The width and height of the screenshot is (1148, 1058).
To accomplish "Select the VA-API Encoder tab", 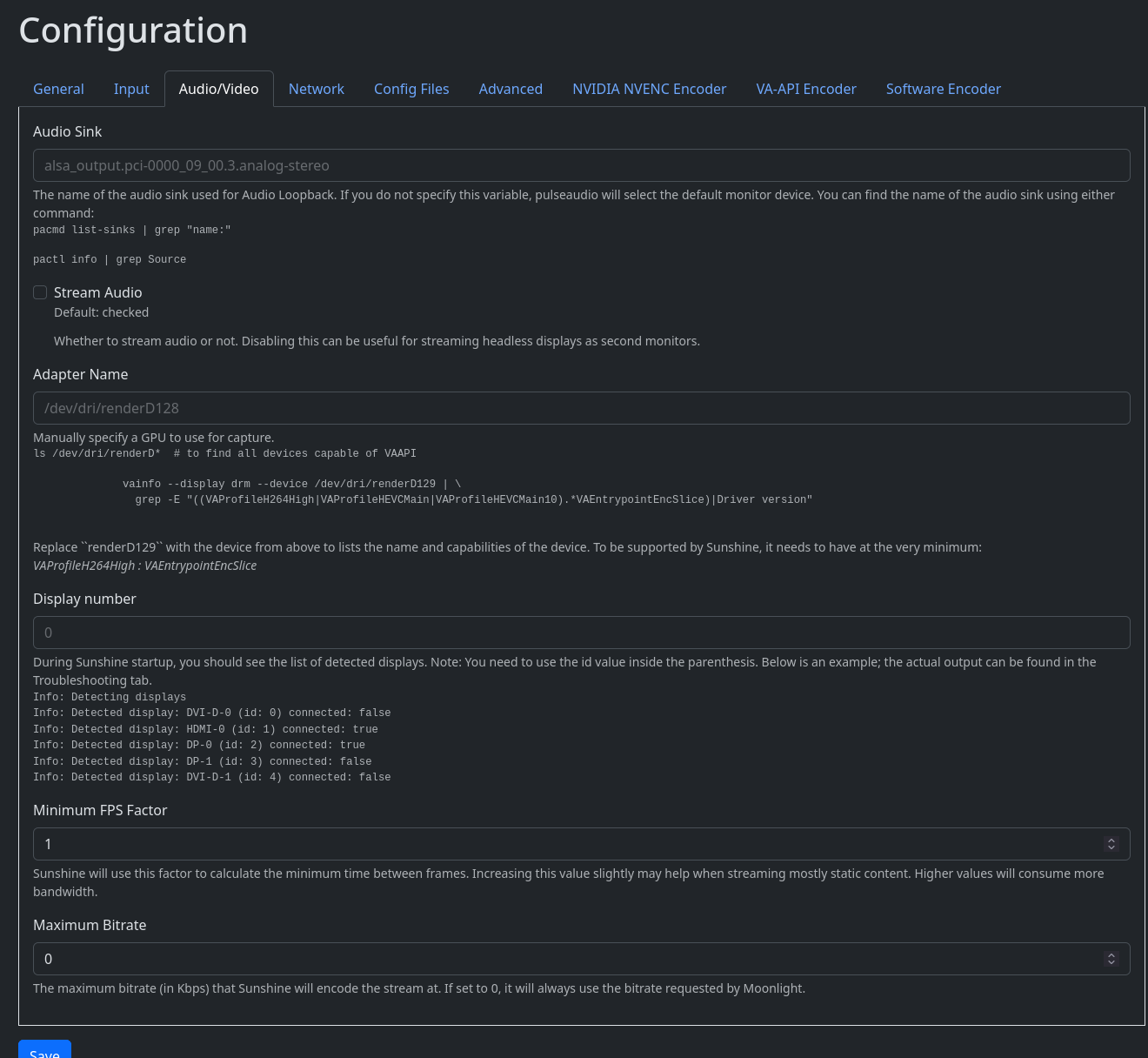I will [806, 89].
